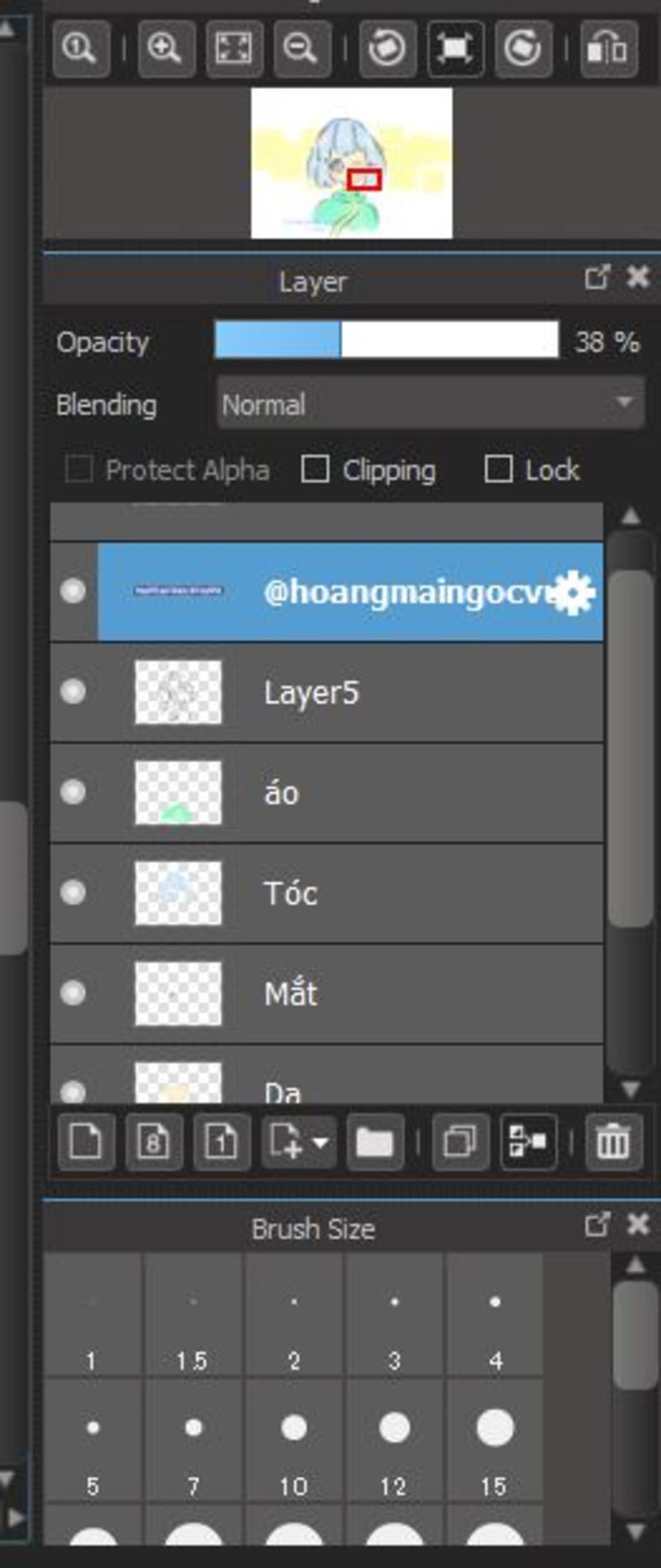
Task: Click the zoom out magnifier icon
Action: pyautogui.click(x=302, y=49)
